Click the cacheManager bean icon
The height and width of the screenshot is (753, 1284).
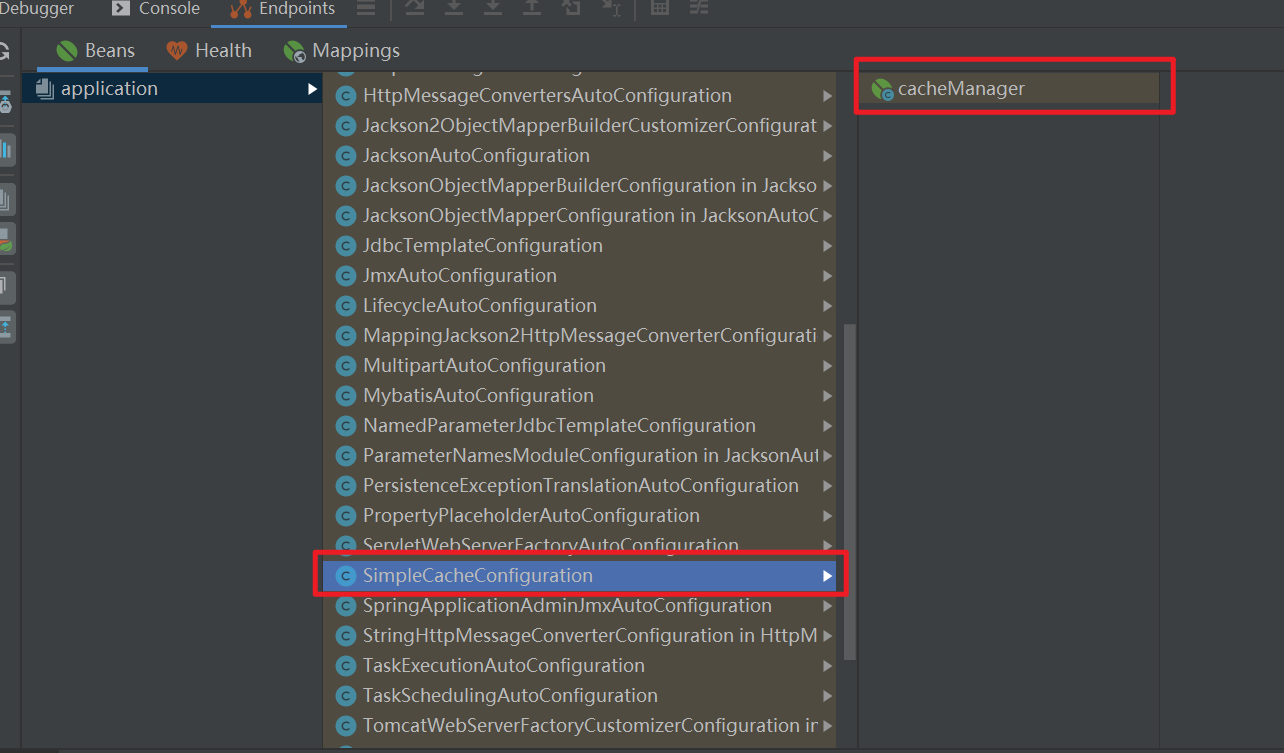(x=882, y=89)
